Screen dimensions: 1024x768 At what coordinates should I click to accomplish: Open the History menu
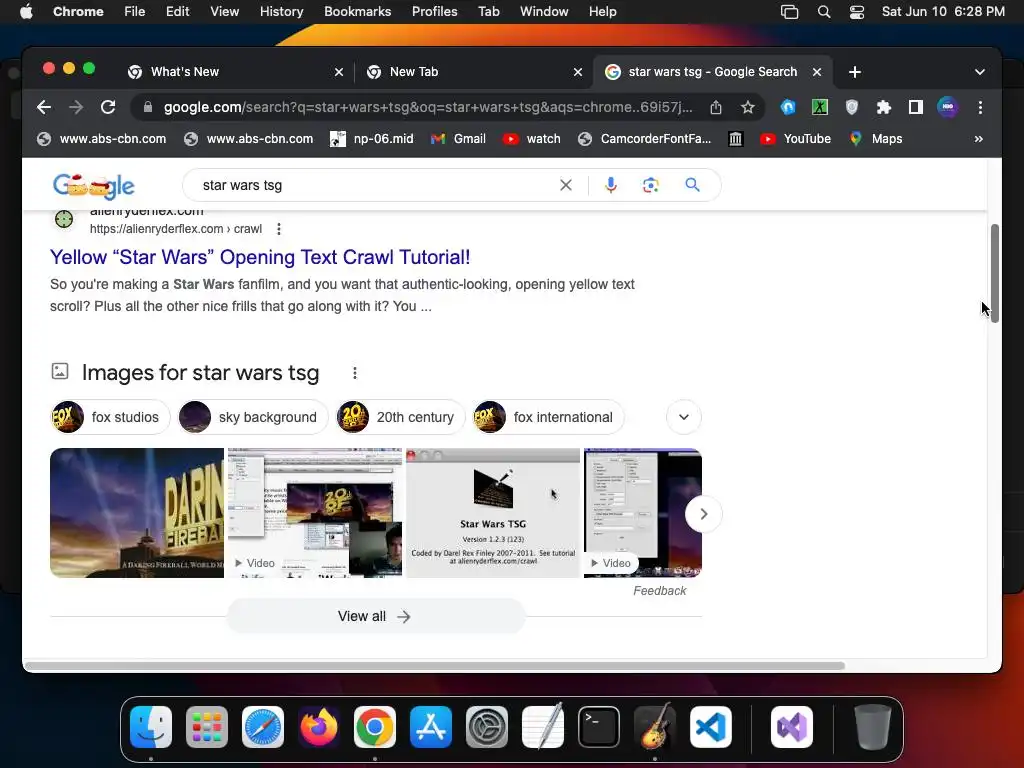[x=281, y=12]
